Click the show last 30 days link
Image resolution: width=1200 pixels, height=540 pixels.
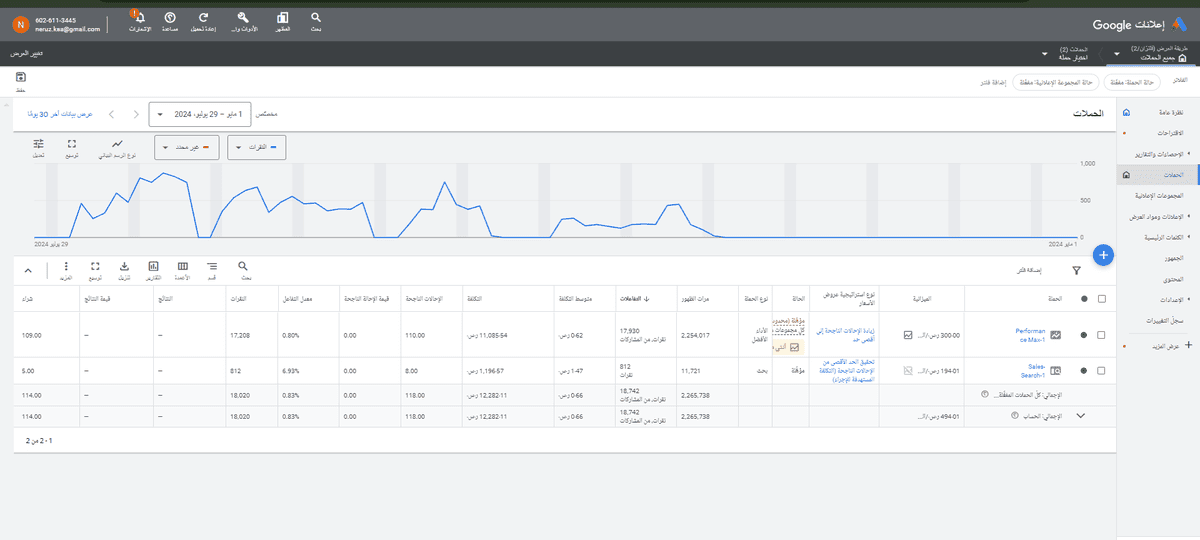click(x=60, y=115)
